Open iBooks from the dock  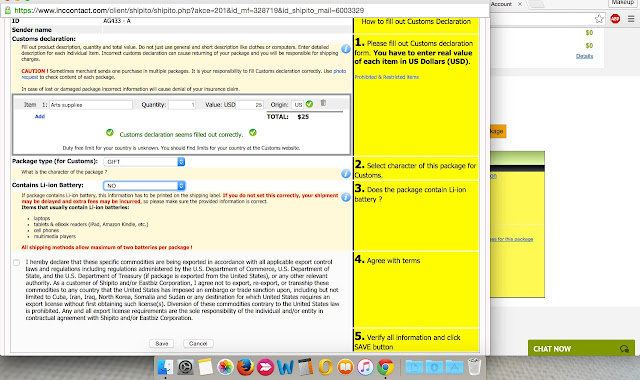coord(345,367)
